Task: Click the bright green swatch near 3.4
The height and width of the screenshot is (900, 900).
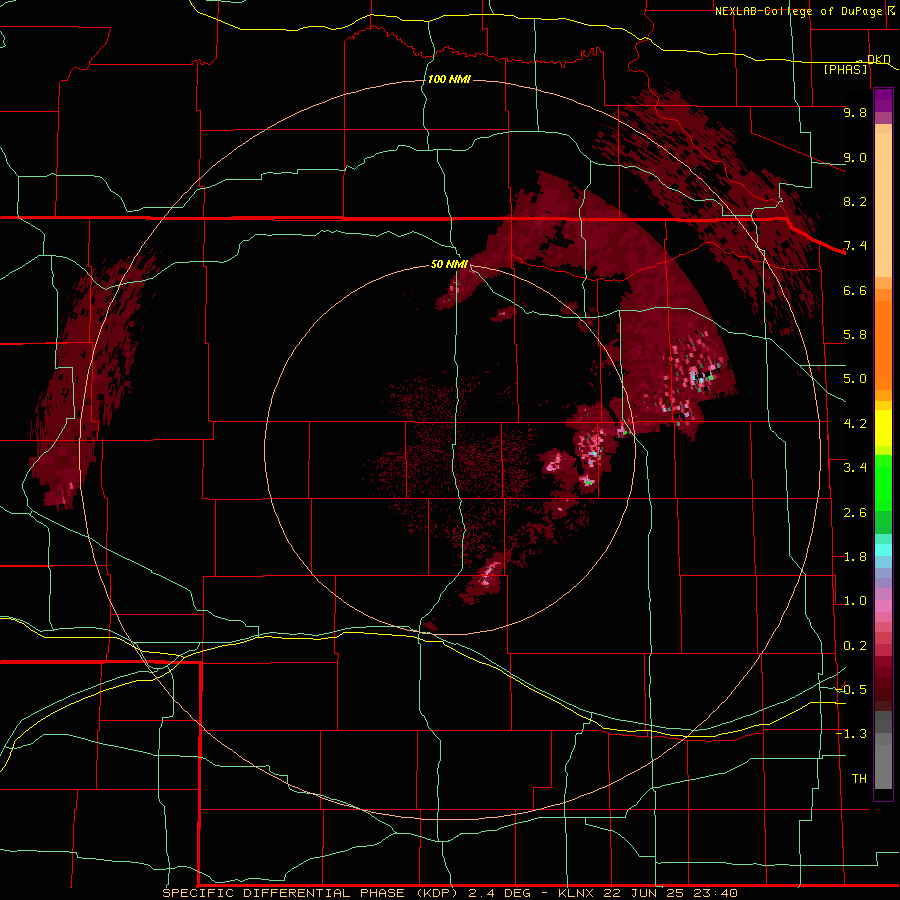Action: [883, 482]
